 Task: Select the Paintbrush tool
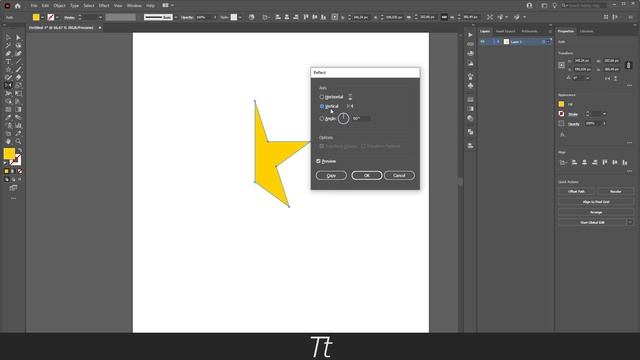pyautogui.click(x=18, y=69)
